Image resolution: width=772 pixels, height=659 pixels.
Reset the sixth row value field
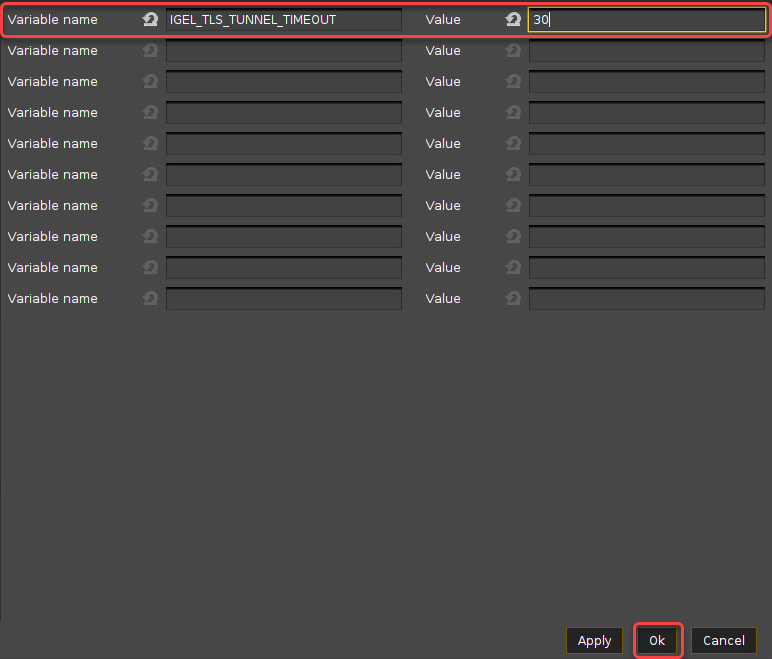[x=513, y=175]
